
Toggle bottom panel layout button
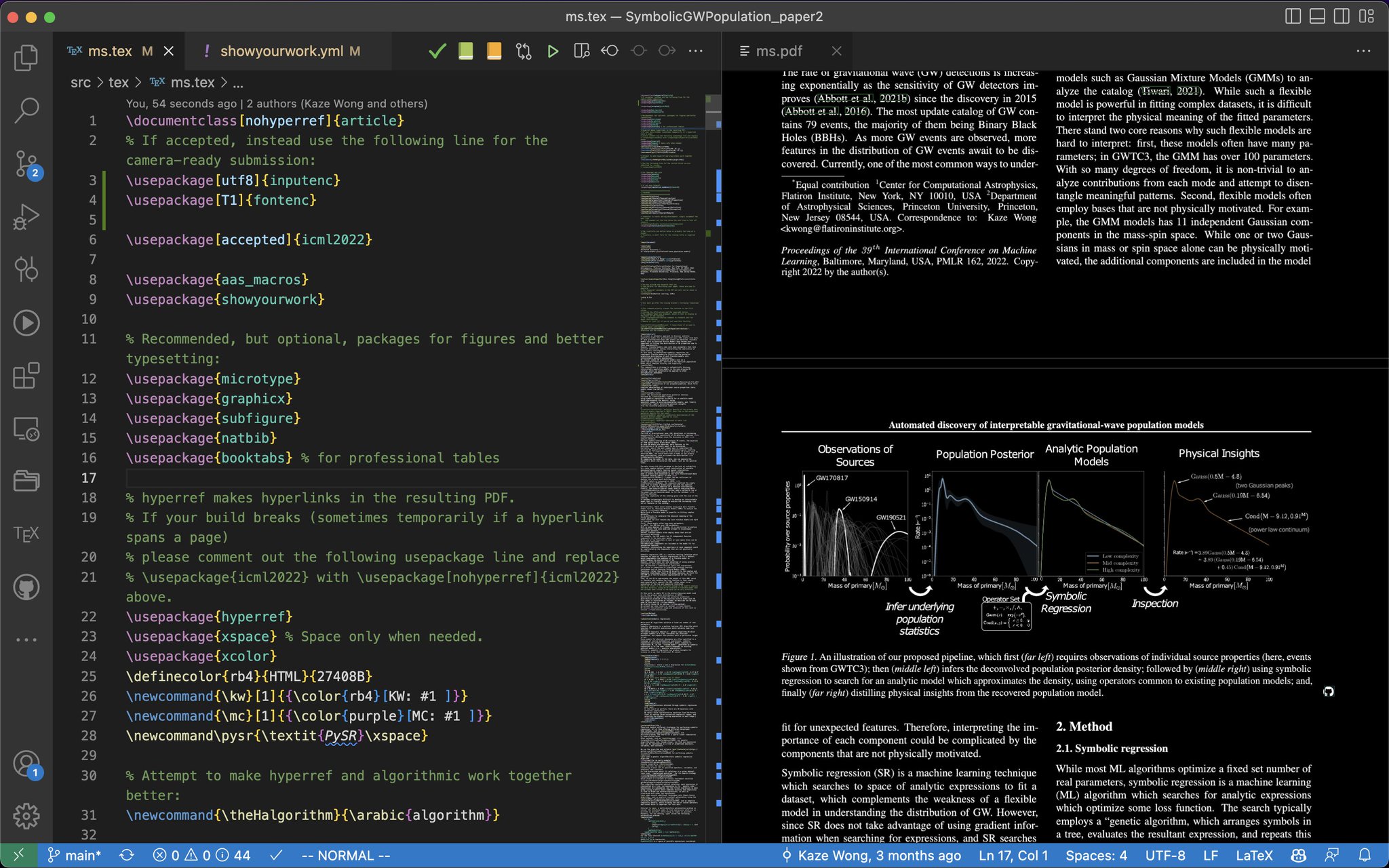pos(1317,16)
